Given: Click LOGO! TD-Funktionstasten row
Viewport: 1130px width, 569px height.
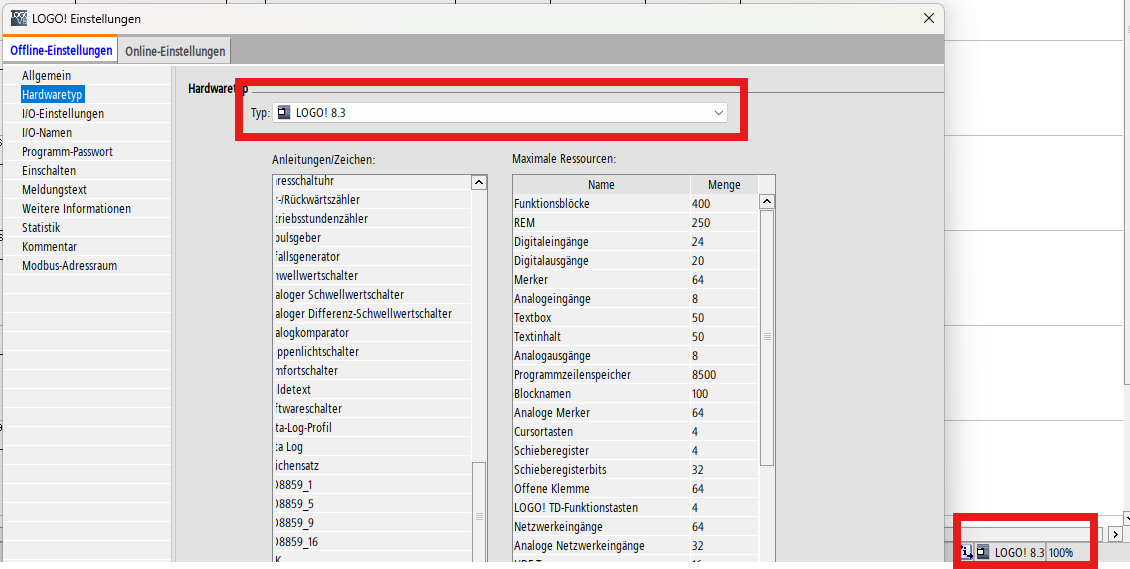Looking at the screenshot, I should click(x=636, y=508).
